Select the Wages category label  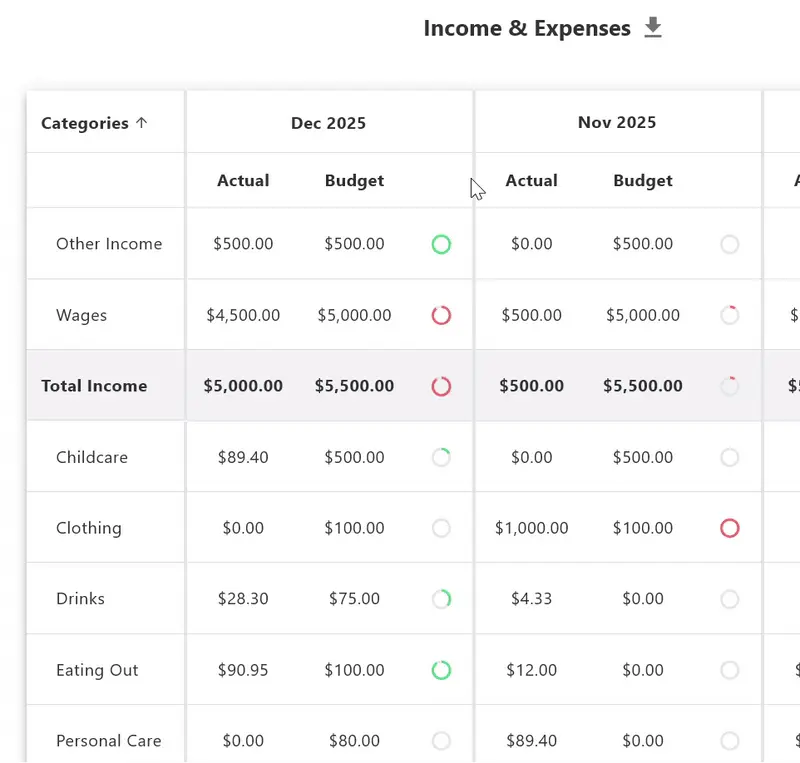[81, 315]
